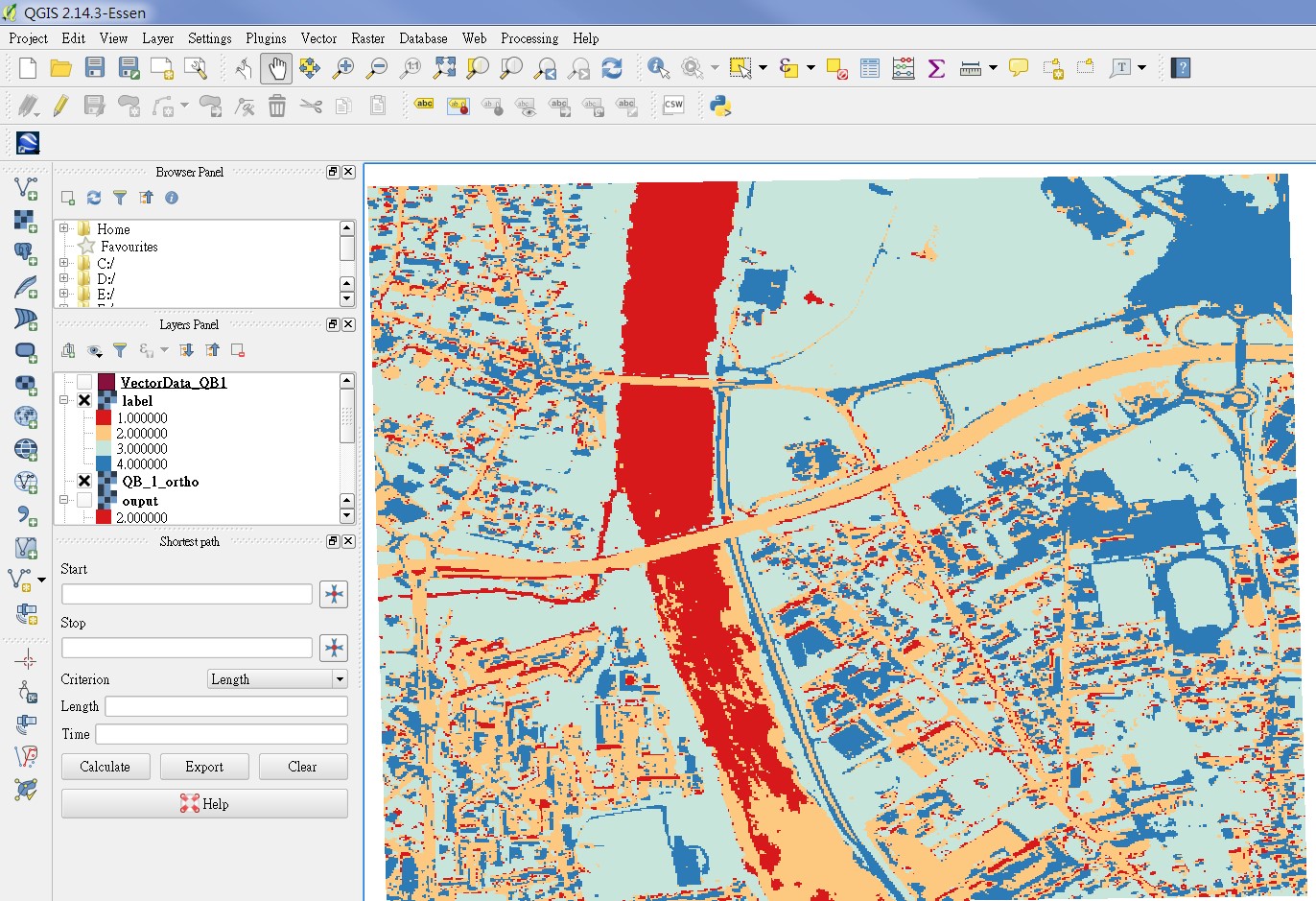The width and height of the screenshot is (1316, 901).
Task: Open Text Annotation dropdown arrow
Action: [1142, 68]
